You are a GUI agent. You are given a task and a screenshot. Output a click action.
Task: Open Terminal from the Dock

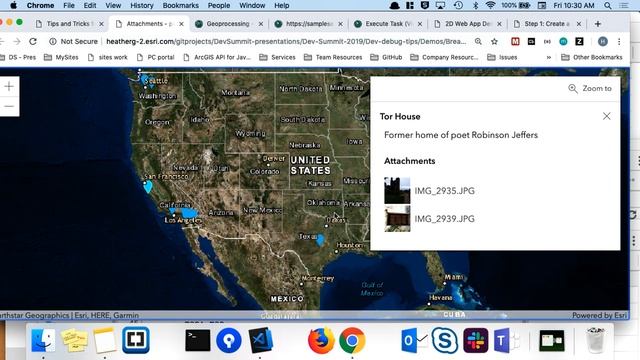pos(198,340)
